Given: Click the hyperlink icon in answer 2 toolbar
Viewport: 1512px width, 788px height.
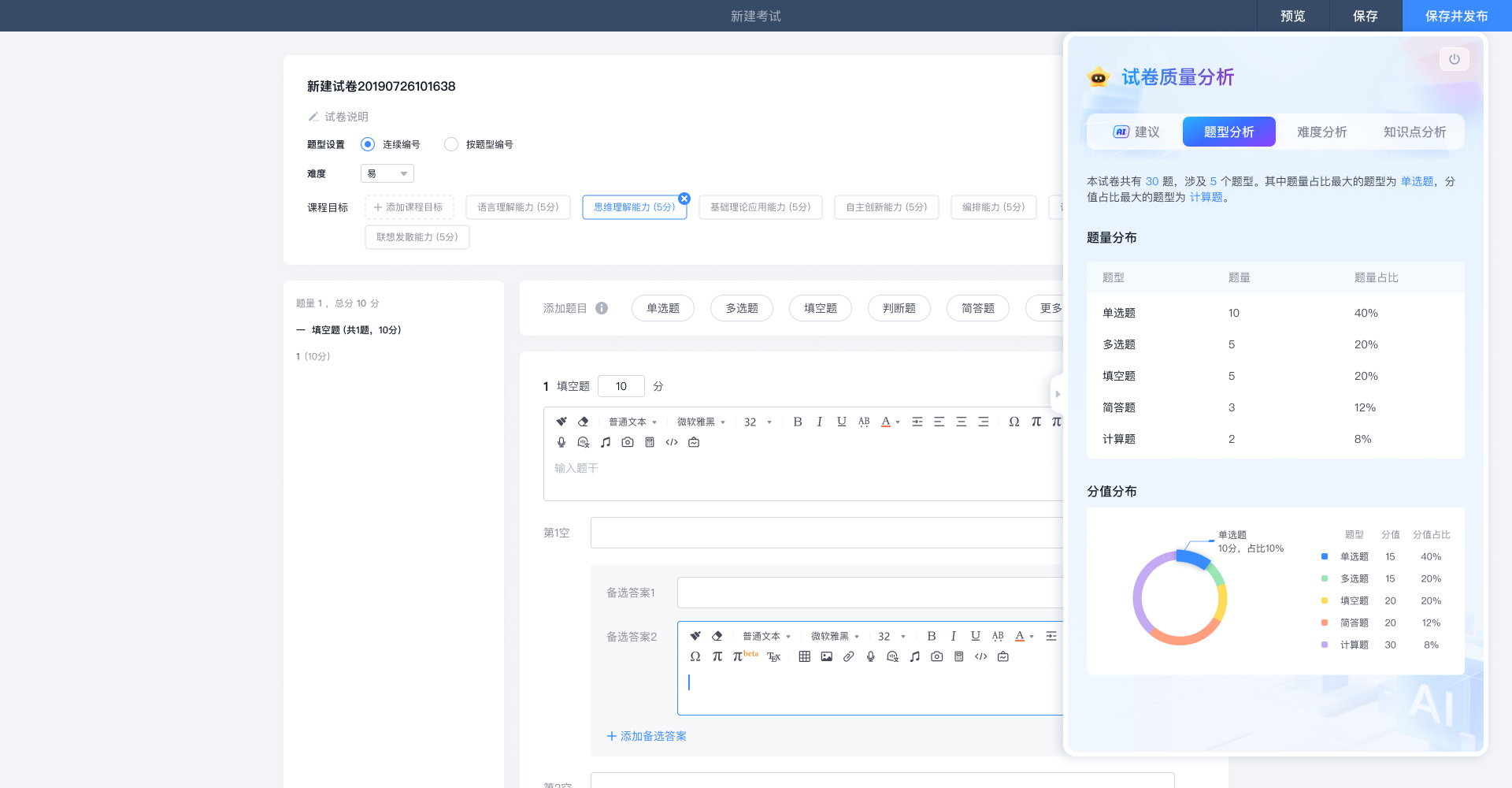Looking at the screenshot, I should coord(848,656).
